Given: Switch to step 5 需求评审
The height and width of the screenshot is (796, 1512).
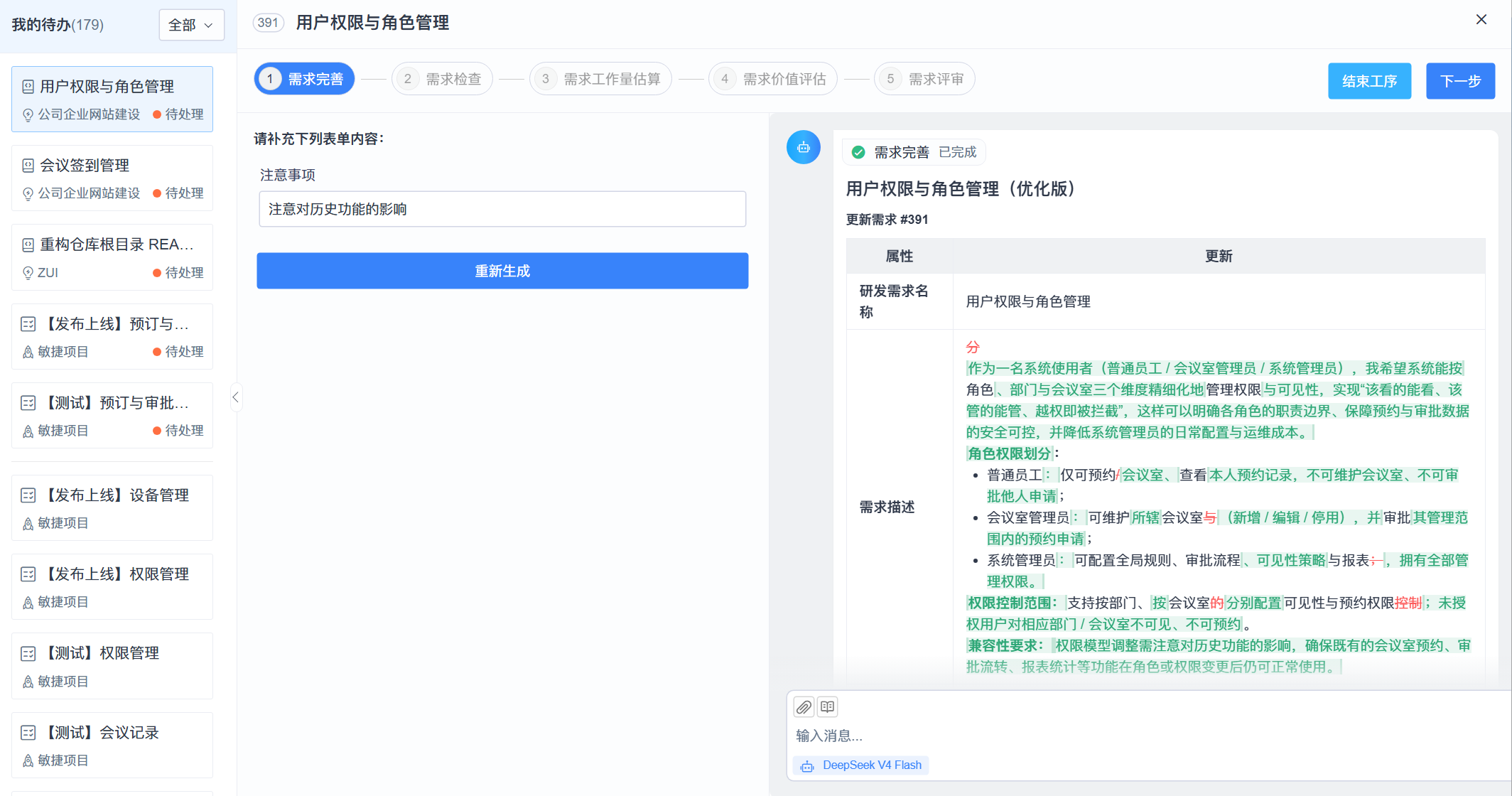Looking at the screenshot, I should (924, 79).
